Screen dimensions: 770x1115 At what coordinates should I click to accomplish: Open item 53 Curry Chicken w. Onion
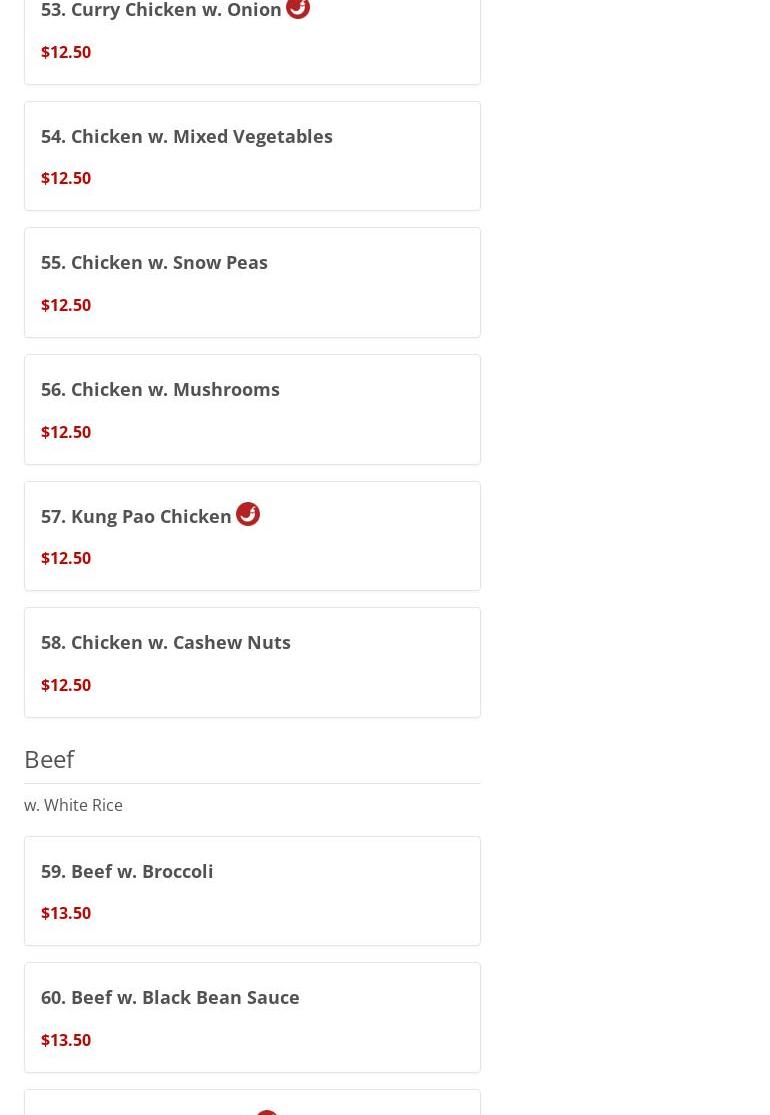pos(252,41)
